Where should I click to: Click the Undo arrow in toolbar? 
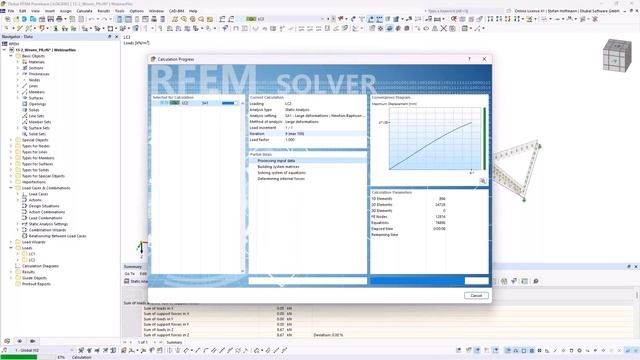91,19
